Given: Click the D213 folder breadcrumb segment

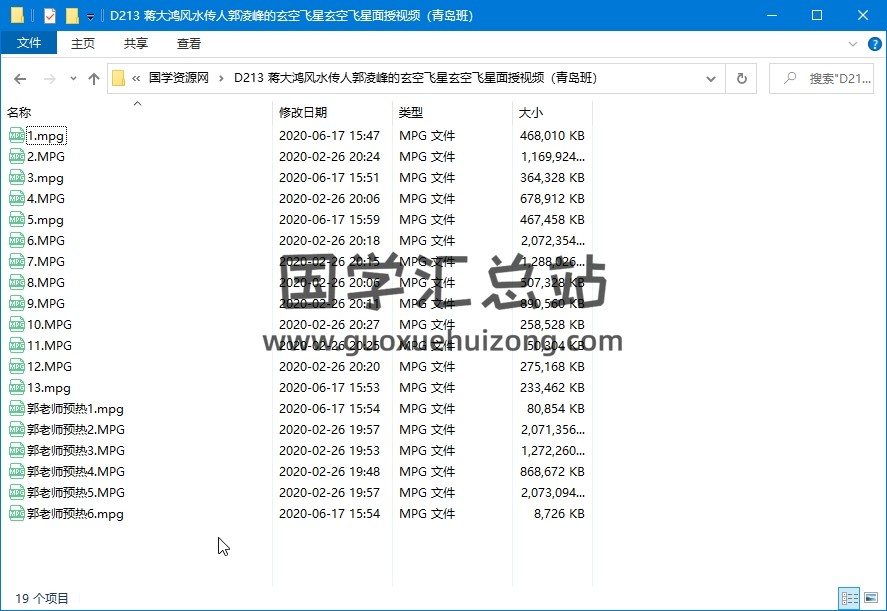Looking at the screenshot, I should pos(416,78).
